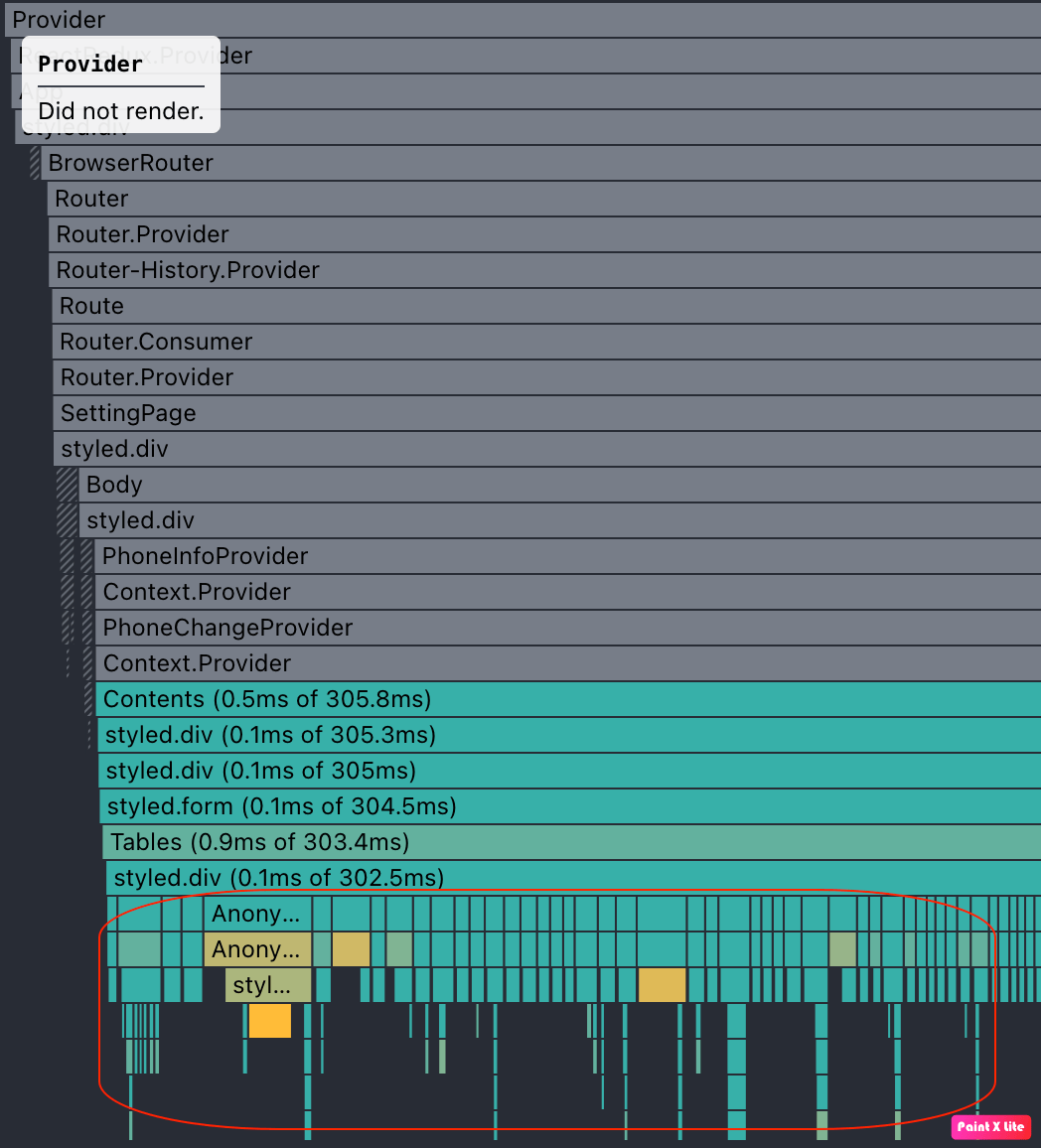Viewport: 1041px width, 1148px height.
Task: Inspect the SettingPage component bar
Action: (547, 413)
